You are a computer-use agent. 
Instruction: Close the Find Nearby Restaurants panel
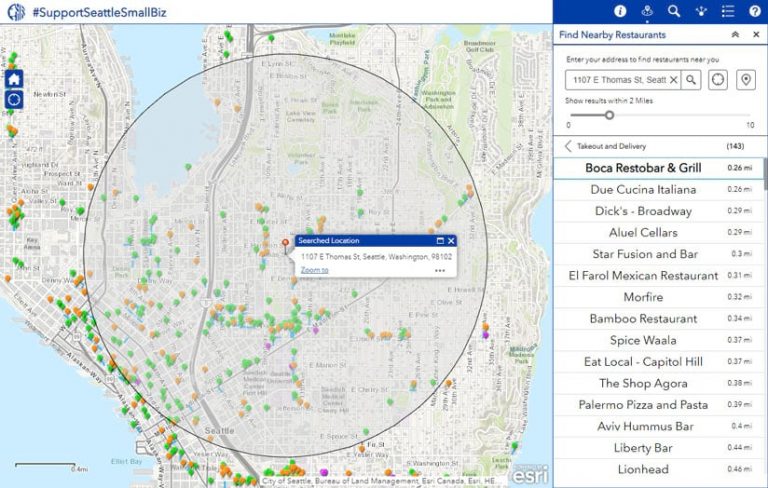pyautogui.click(x=756, y=34)
